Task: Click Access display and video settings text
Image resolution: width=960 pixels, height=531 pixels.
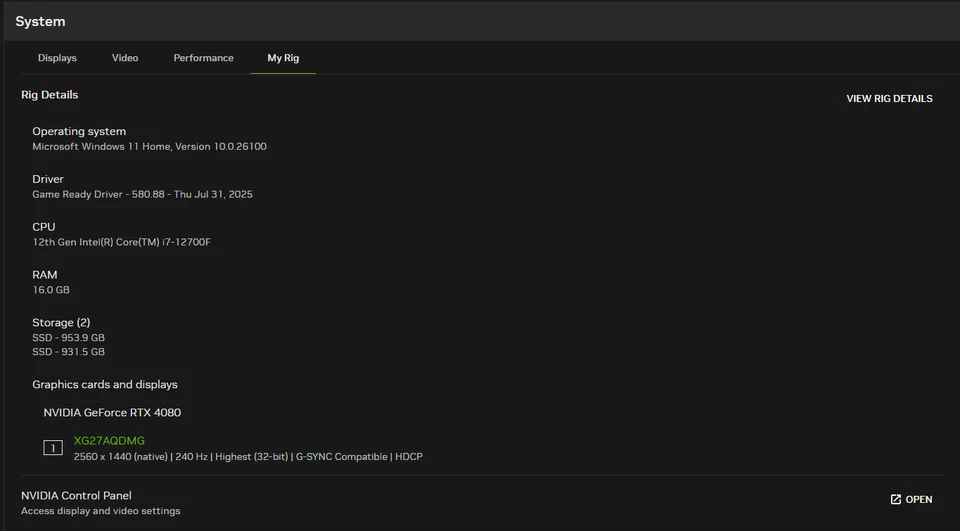Action: pos(100,511)
